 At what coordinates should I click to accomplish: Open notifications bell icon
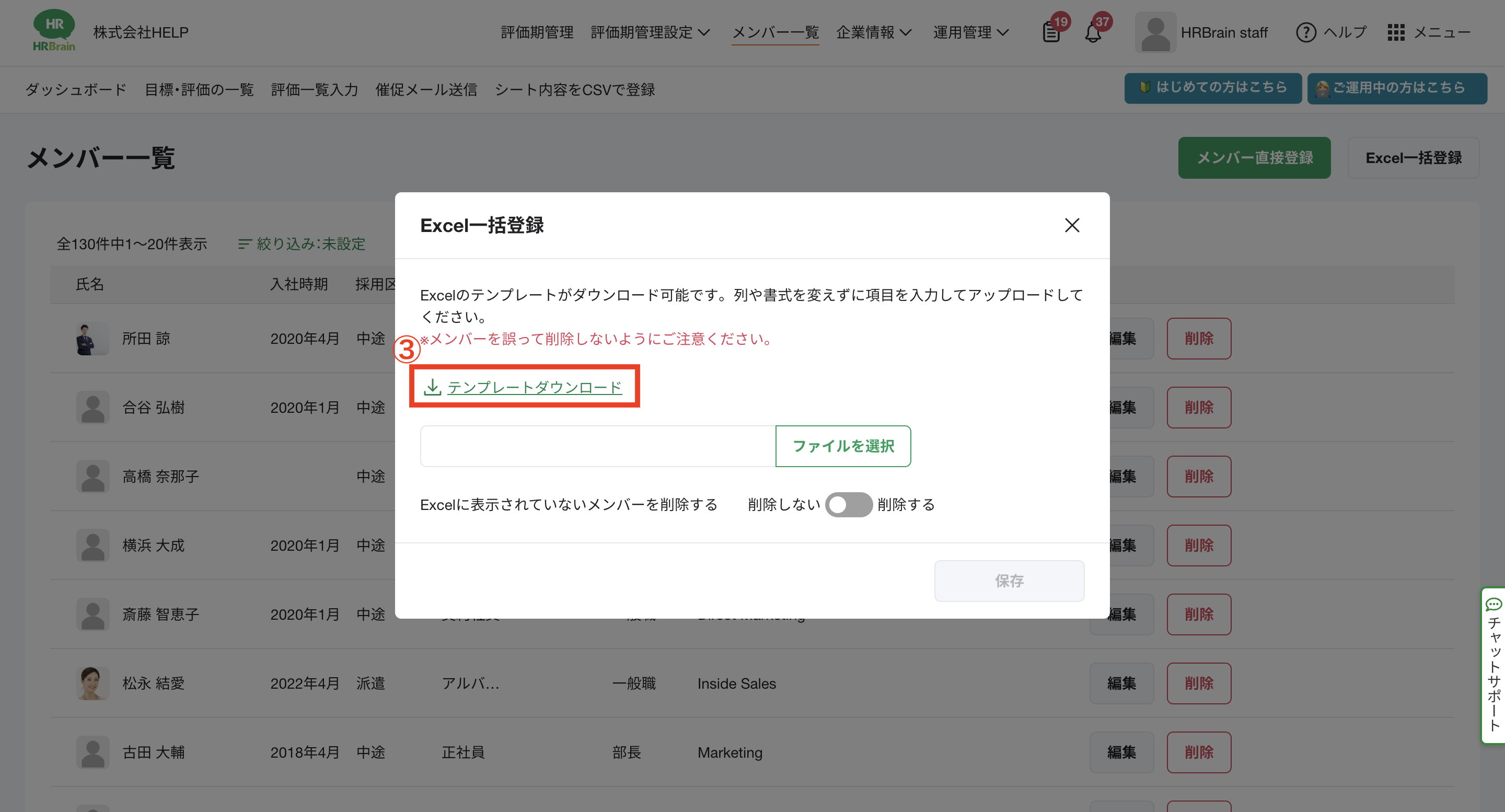(x=1093, y=32)
